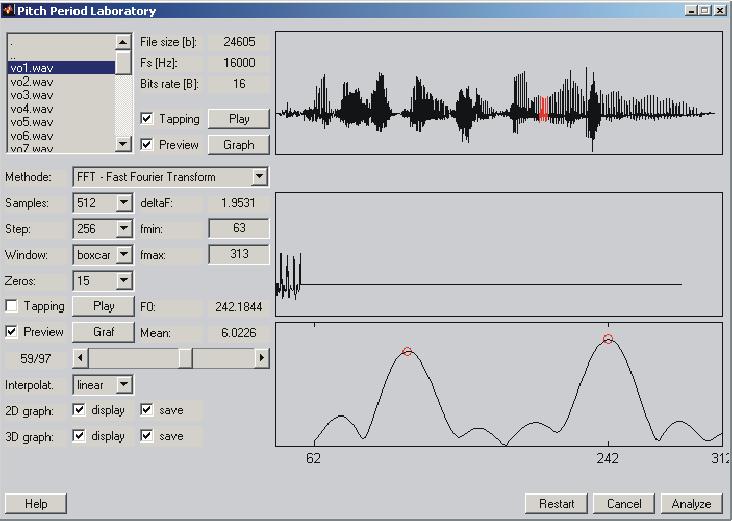Viewport: 732px width, 521px height.
Task: Click the frame counter 59/97
Action: pyautogui.click(x=35, y=359)
